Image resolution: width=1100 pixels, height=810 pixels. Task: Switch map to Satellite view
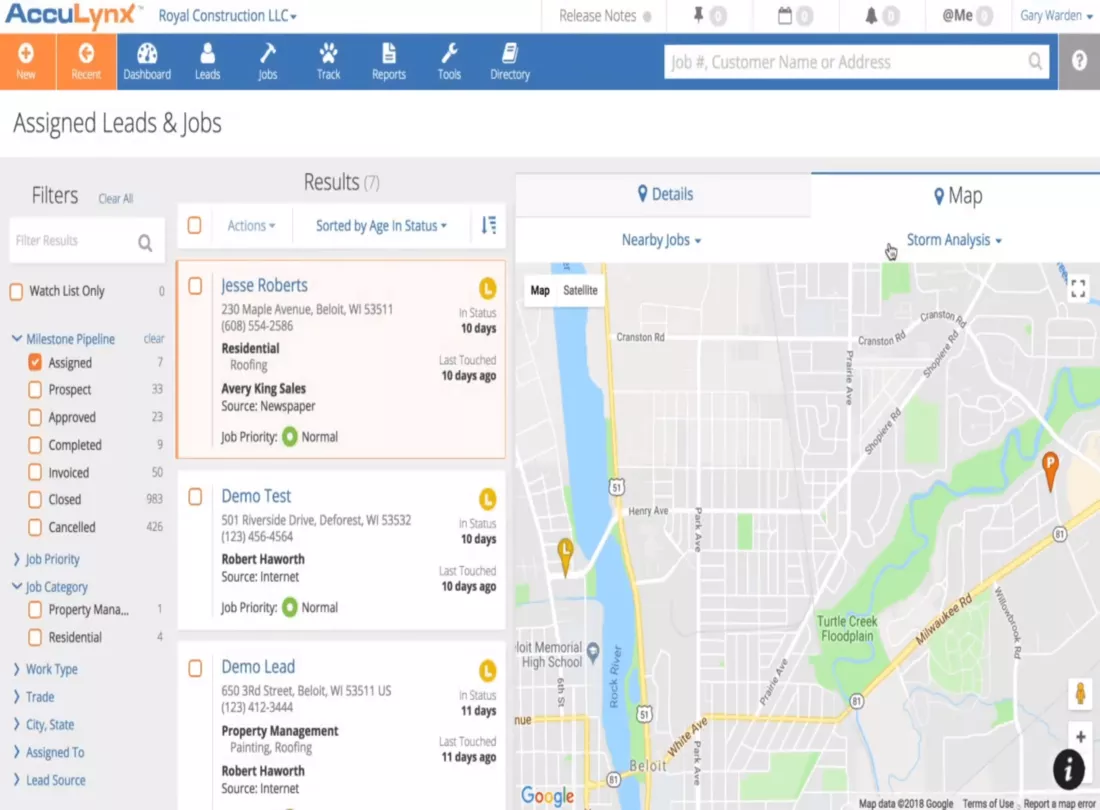[580, 290]
